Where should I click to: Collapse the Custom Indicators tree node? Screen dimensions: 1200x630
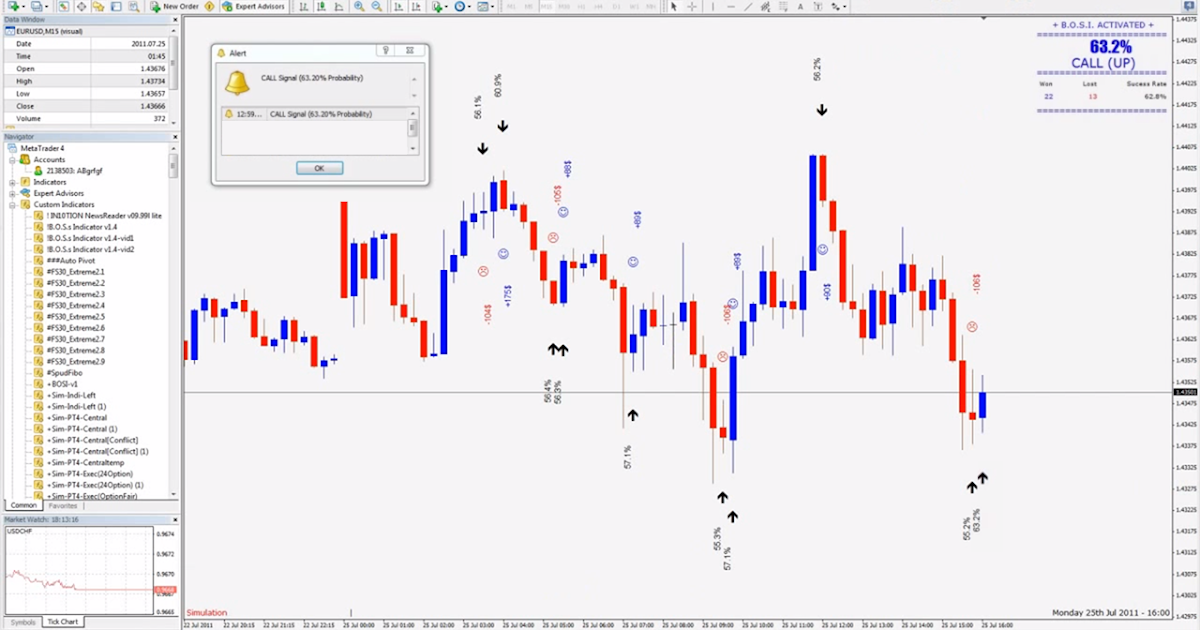click(x=12, y=204)
